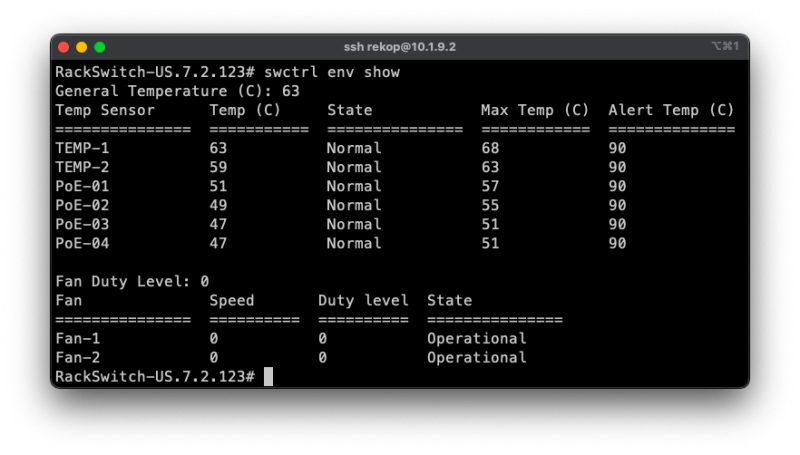Image resolution: width=800 pixels, height=455 pixels.
Task: Click Fan-1 speed value 0
Action: (214, 339)
